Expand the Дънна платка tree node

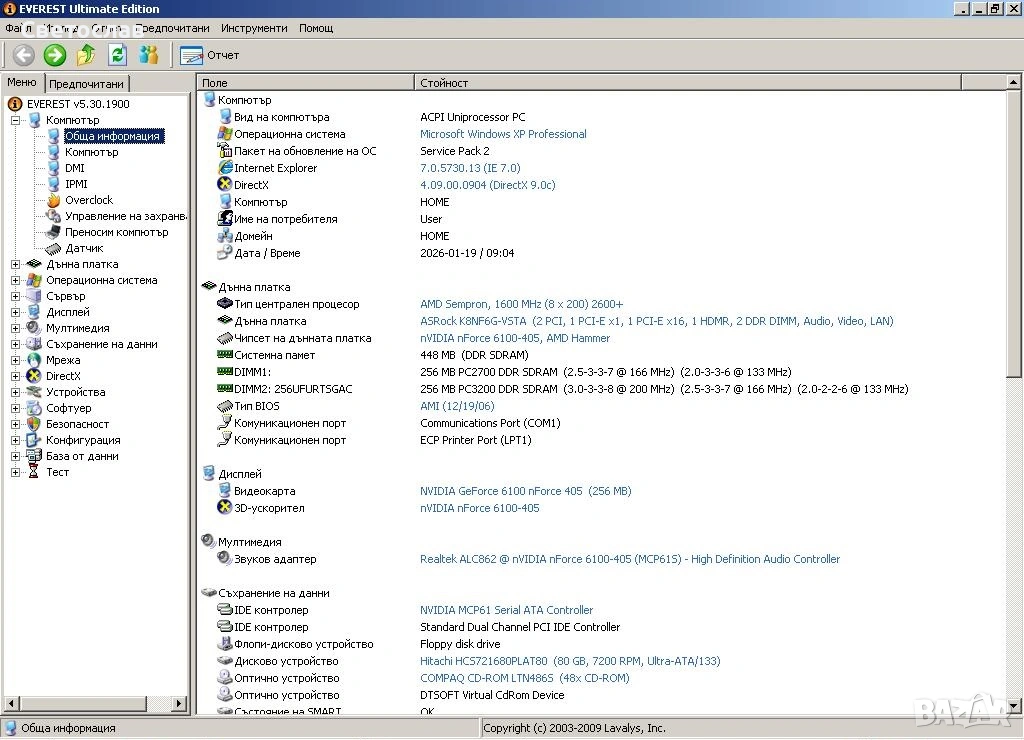[16, 264]
